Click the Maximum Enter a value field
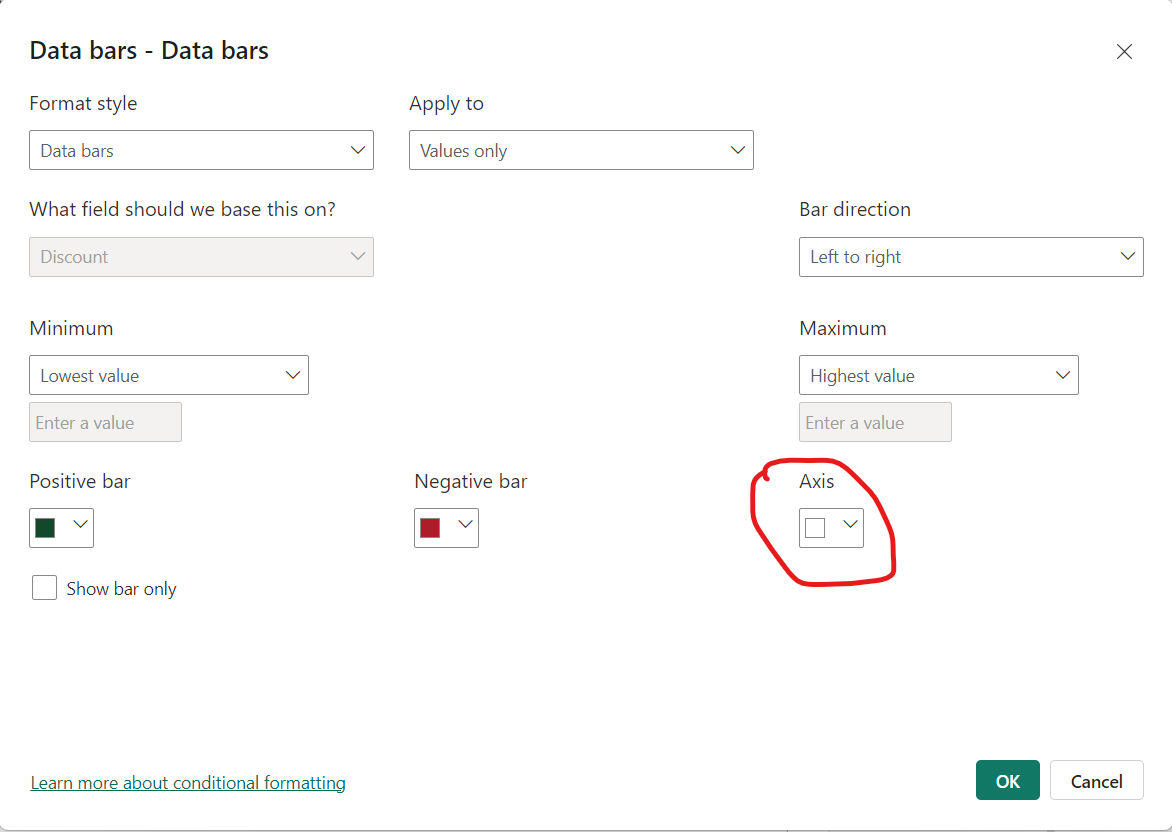Viewport: 1172px width, 832px height. point(875,422)
